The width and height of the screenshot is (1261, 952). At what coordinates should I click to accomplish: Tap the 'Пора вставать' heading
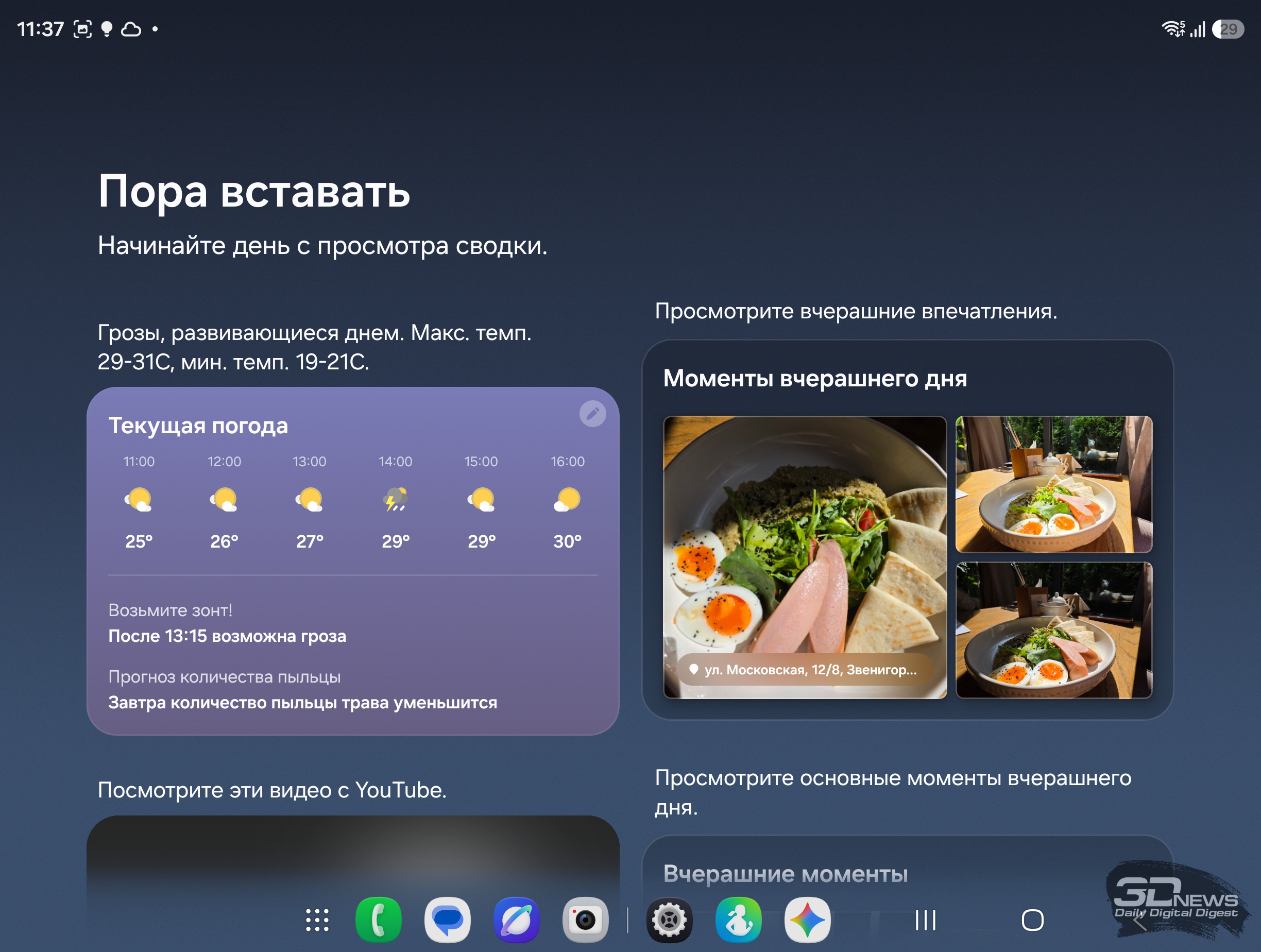tap(253, 192)
